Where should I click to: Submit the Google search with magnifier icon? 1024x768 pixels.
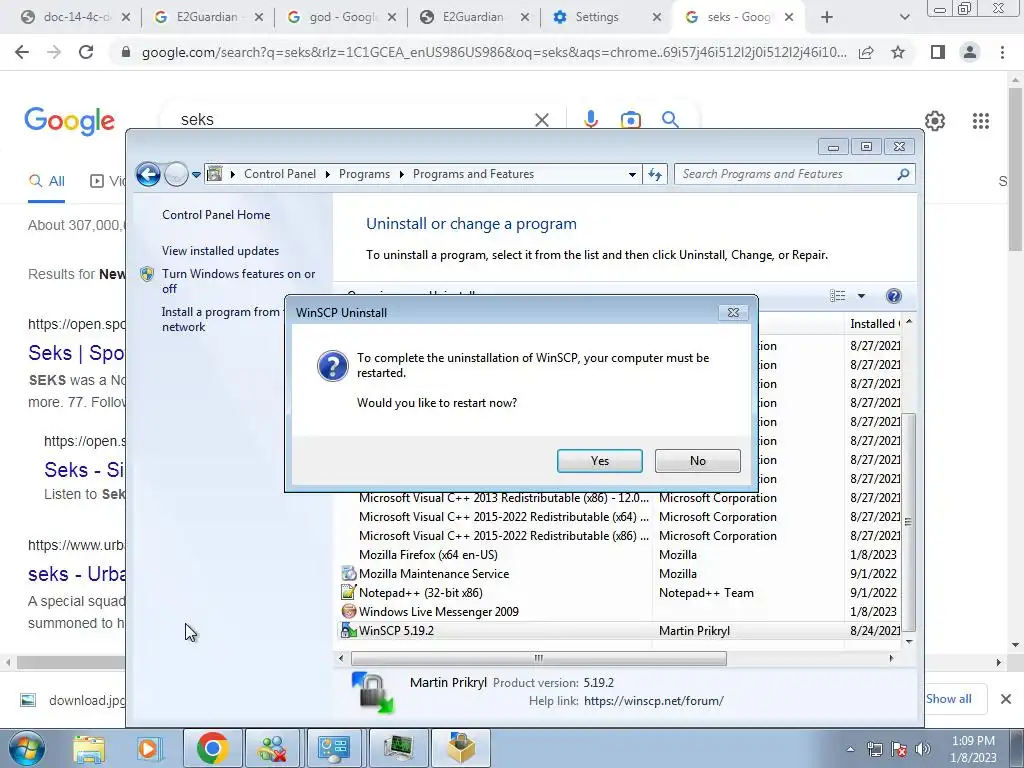click(670, 120)
